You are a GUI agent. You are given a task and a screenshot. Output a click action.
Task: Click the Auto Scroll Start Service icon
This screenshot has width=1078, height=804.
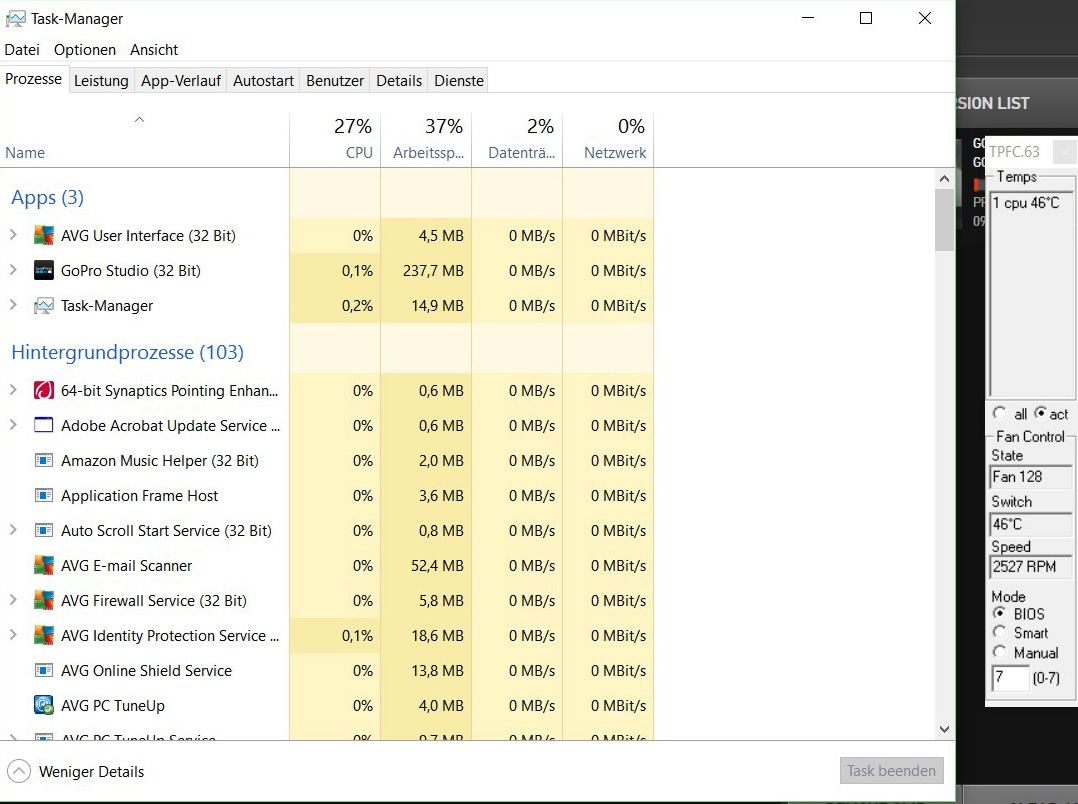pos(43,530)
